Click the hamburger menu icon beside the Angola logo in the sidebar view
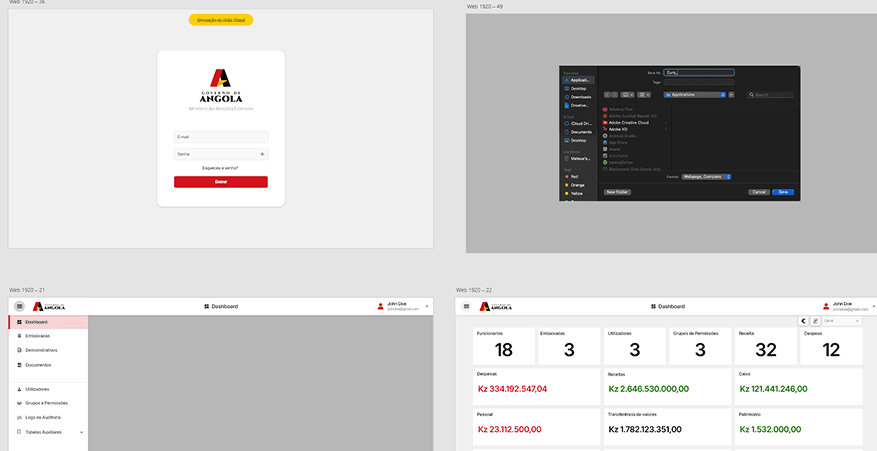Screen dimensions: 877x451 (x=19, y=306)
